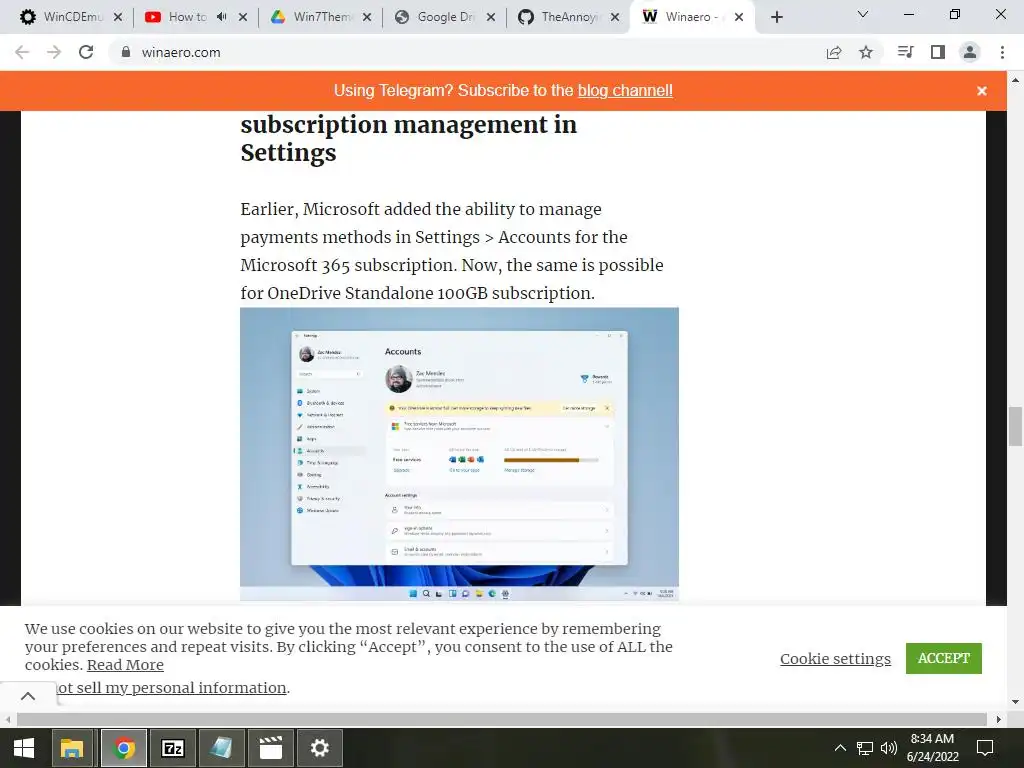Viewport: 1024px width, 768px height.
Task: Open File Explorer from the taskbar
Action: point(72,748)
